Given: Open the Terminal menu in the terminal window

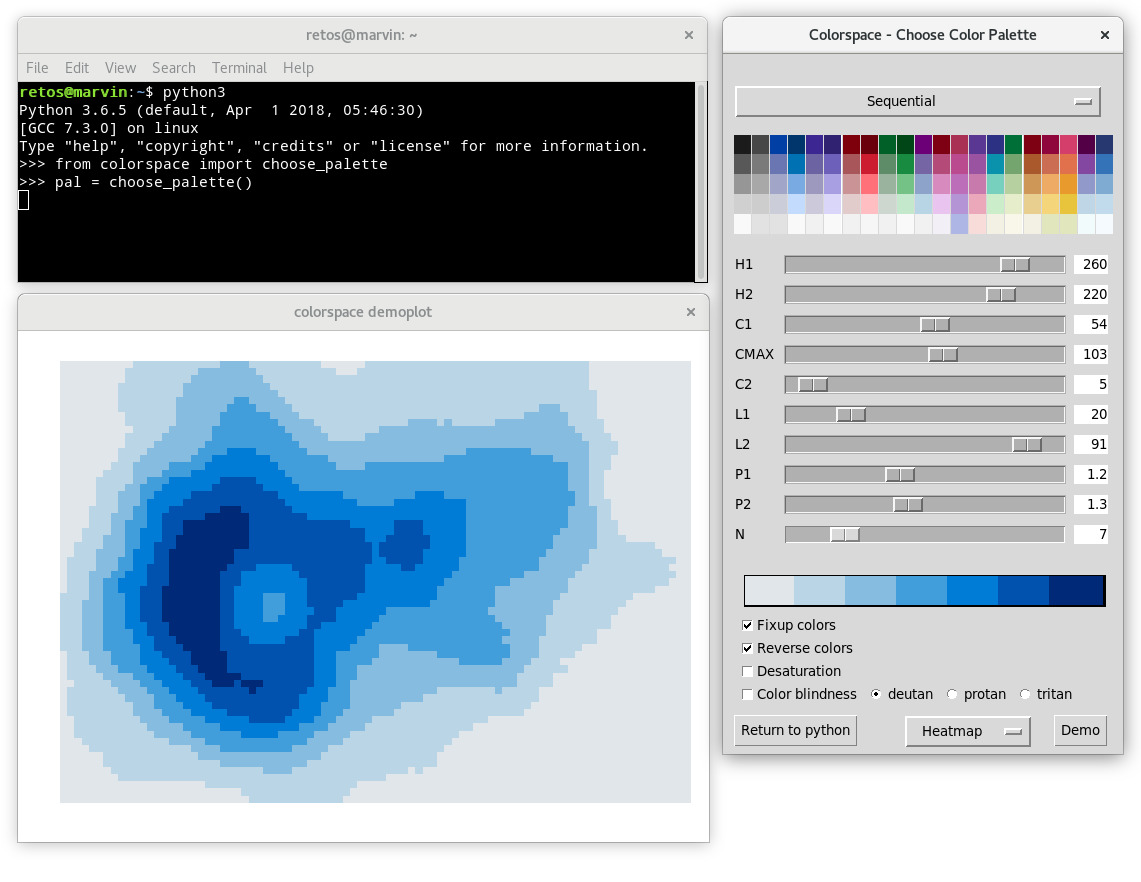Looking at the screenshot, I should point(239,68).
